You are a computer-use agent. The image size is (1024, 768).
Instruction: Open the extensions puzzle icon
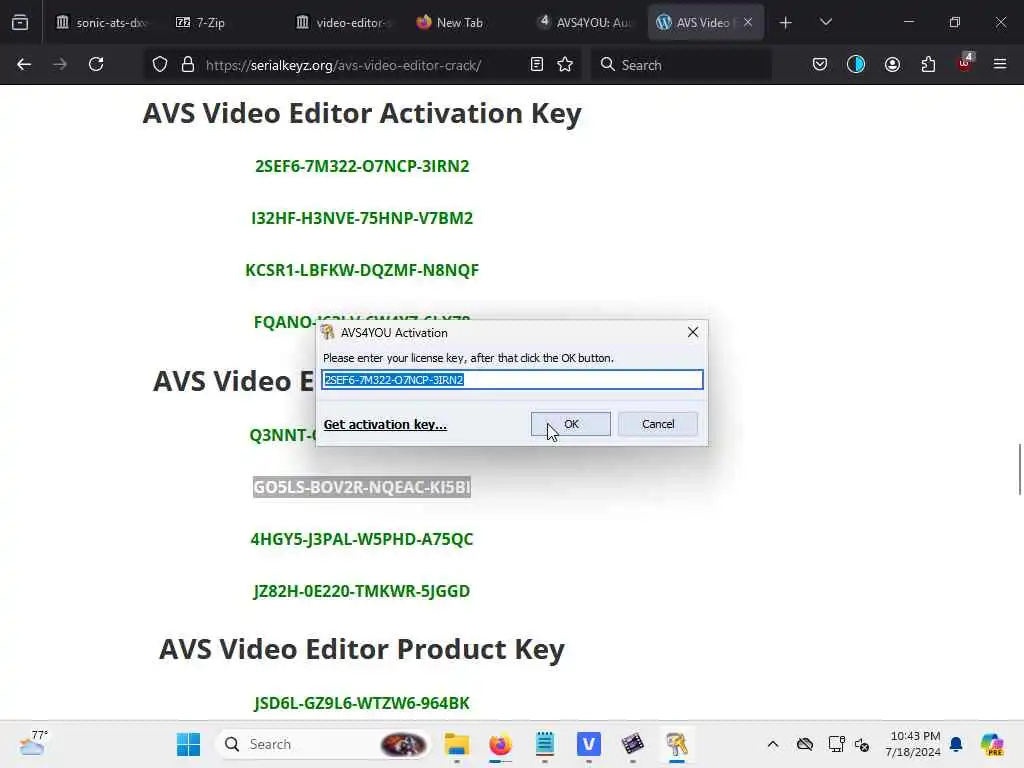pyautogui.click(x=928, y=65)
